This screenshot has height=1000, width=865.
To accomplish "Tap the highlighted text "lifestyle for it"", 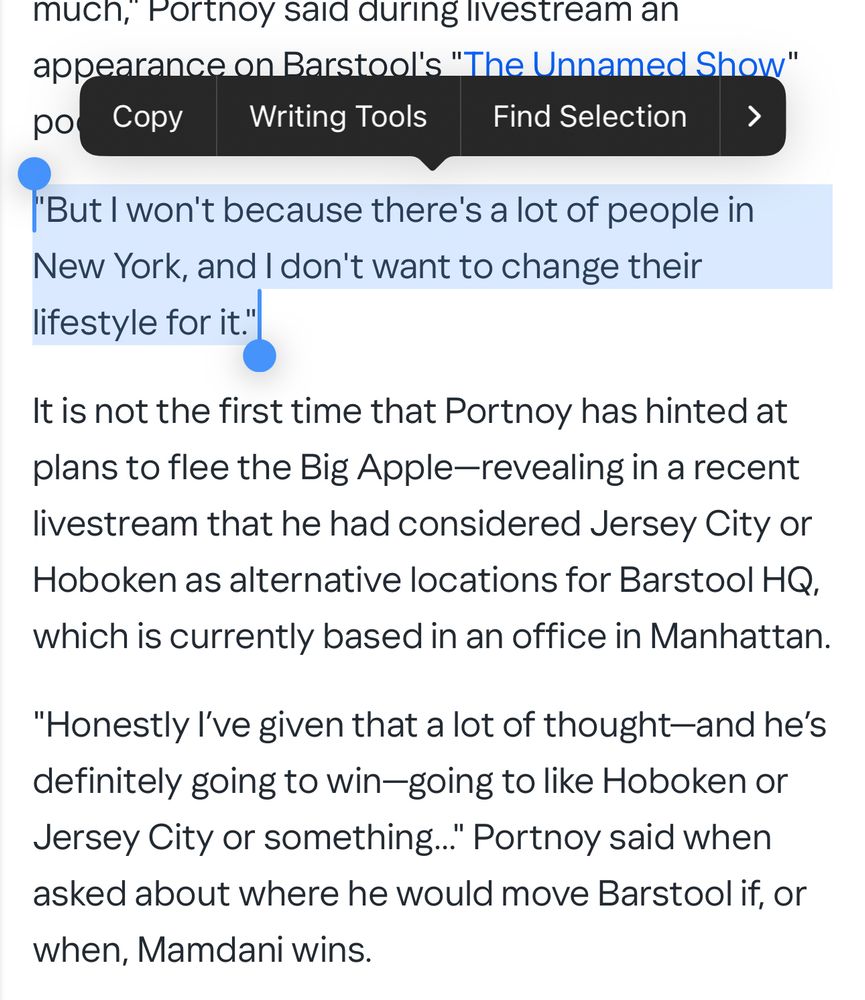I will click(139, 321).
